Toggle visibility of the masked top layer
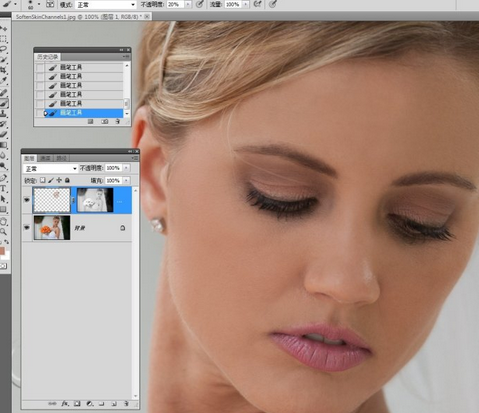Screen dimensions: 479x413 27,200
